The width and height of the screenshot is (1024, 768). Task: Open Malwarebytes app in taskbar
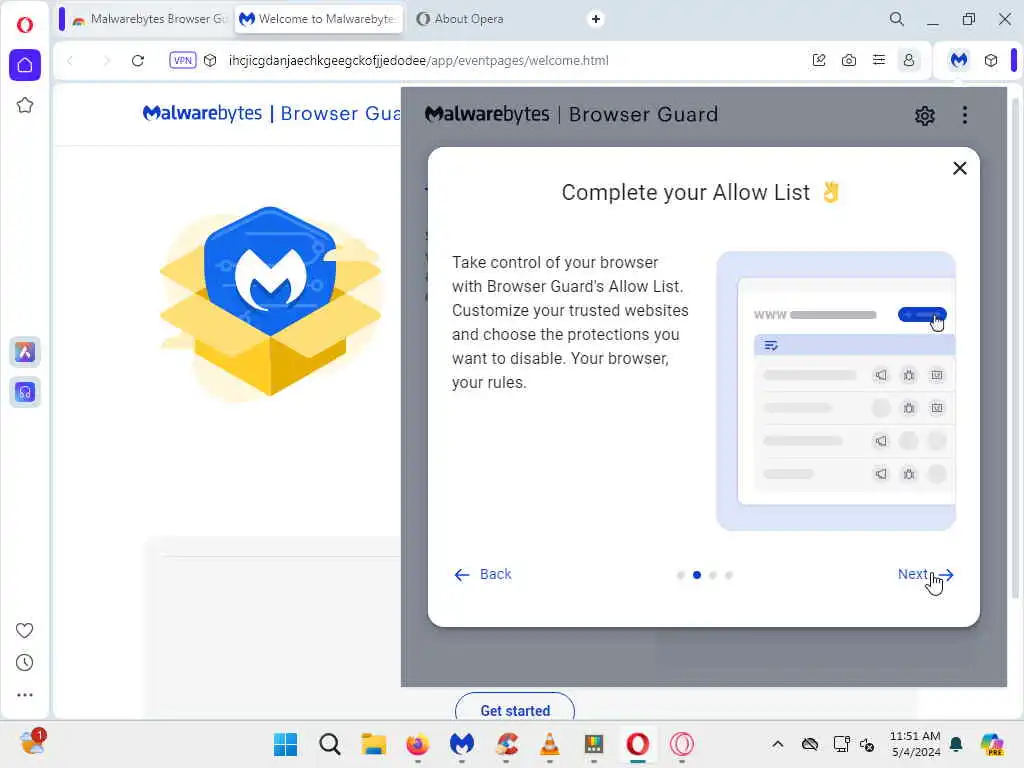[462, 744]
